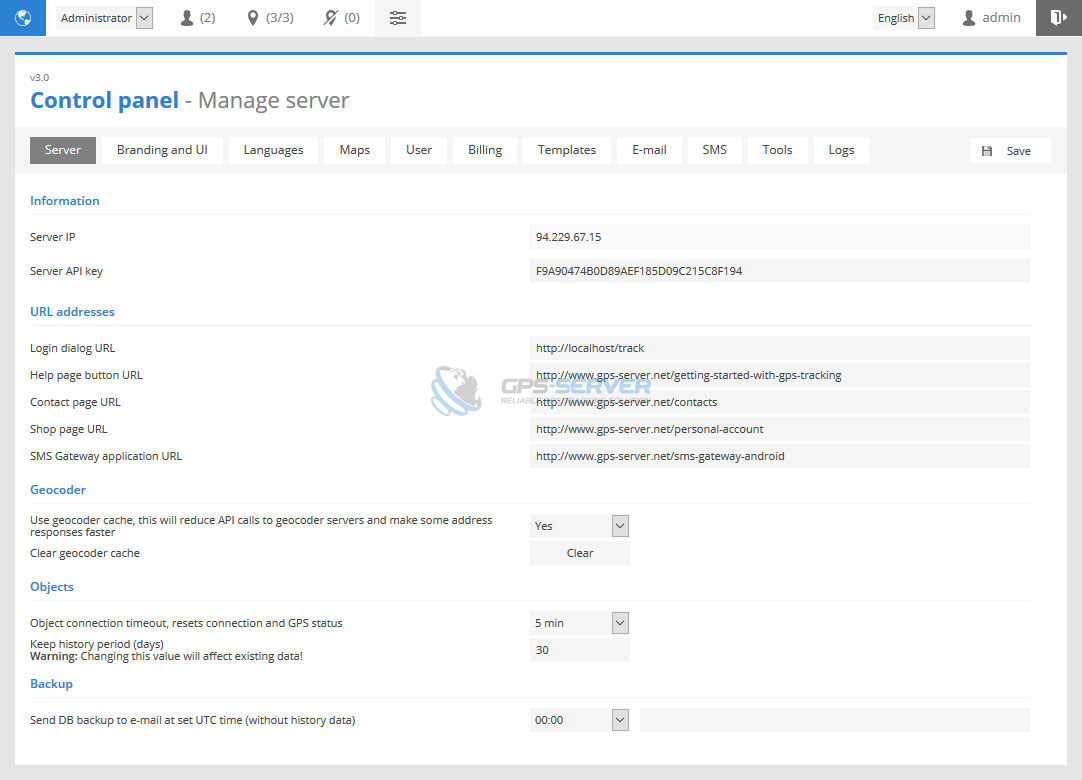Viewport: 1082px width, 780px height.
Task: Open the Billing tab
Action: (485, 150)
